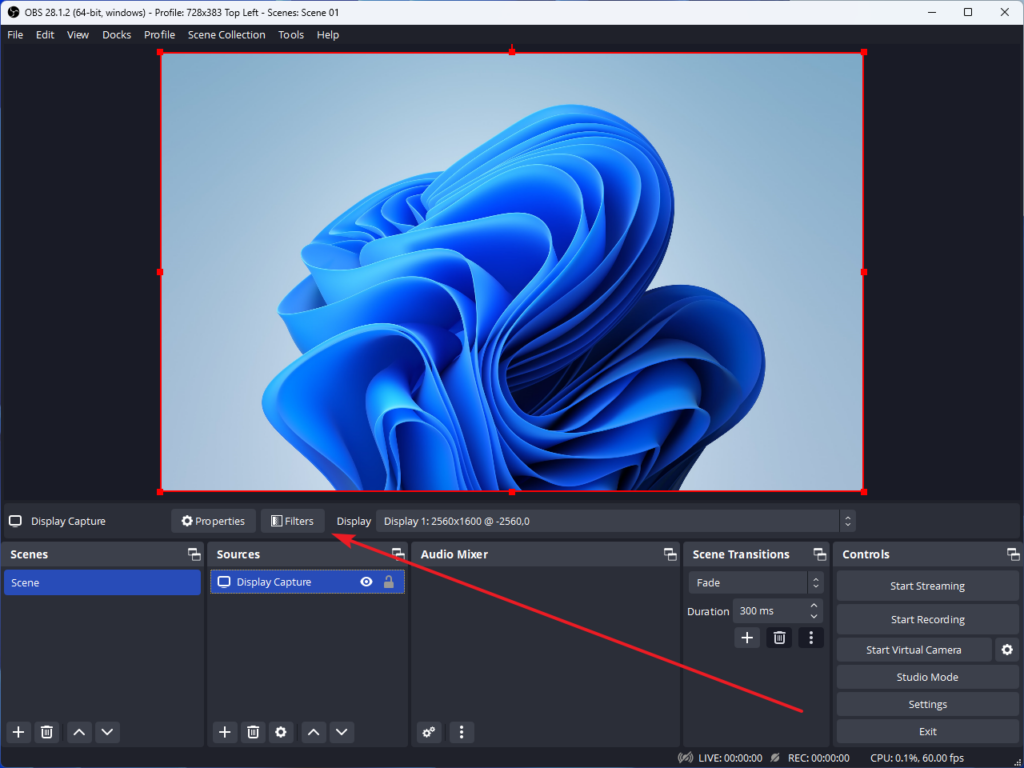Add a transition with the plus icon

[x=747, y=637]
